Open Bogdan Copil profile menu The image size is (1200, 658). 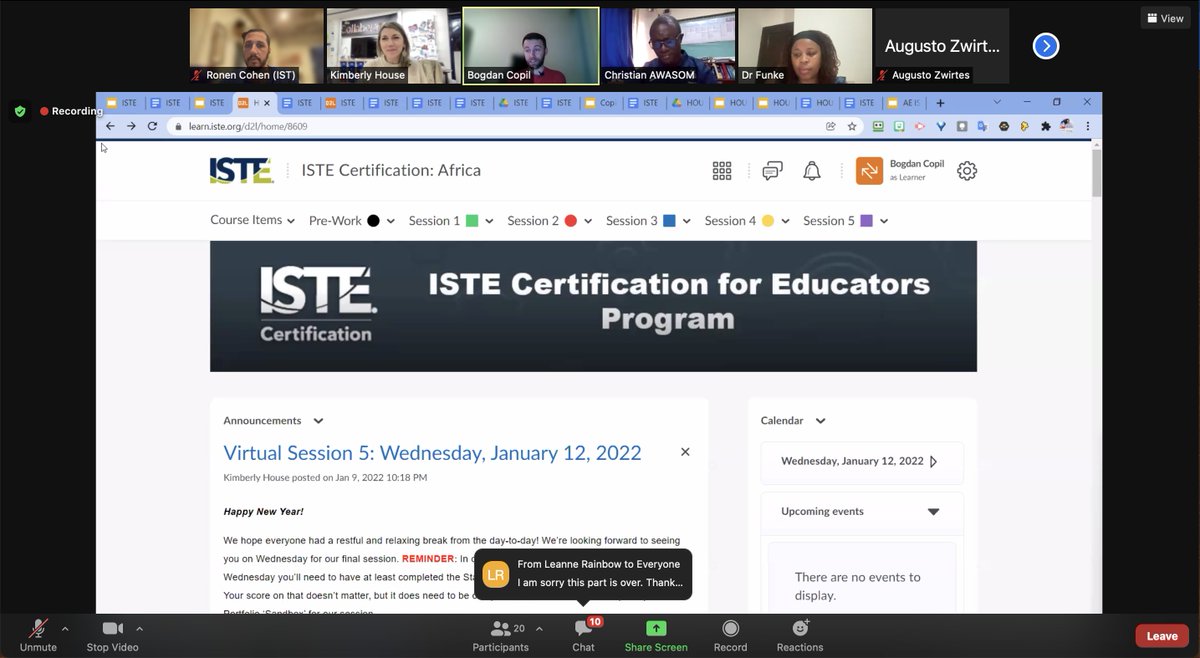tap(898, 171)
